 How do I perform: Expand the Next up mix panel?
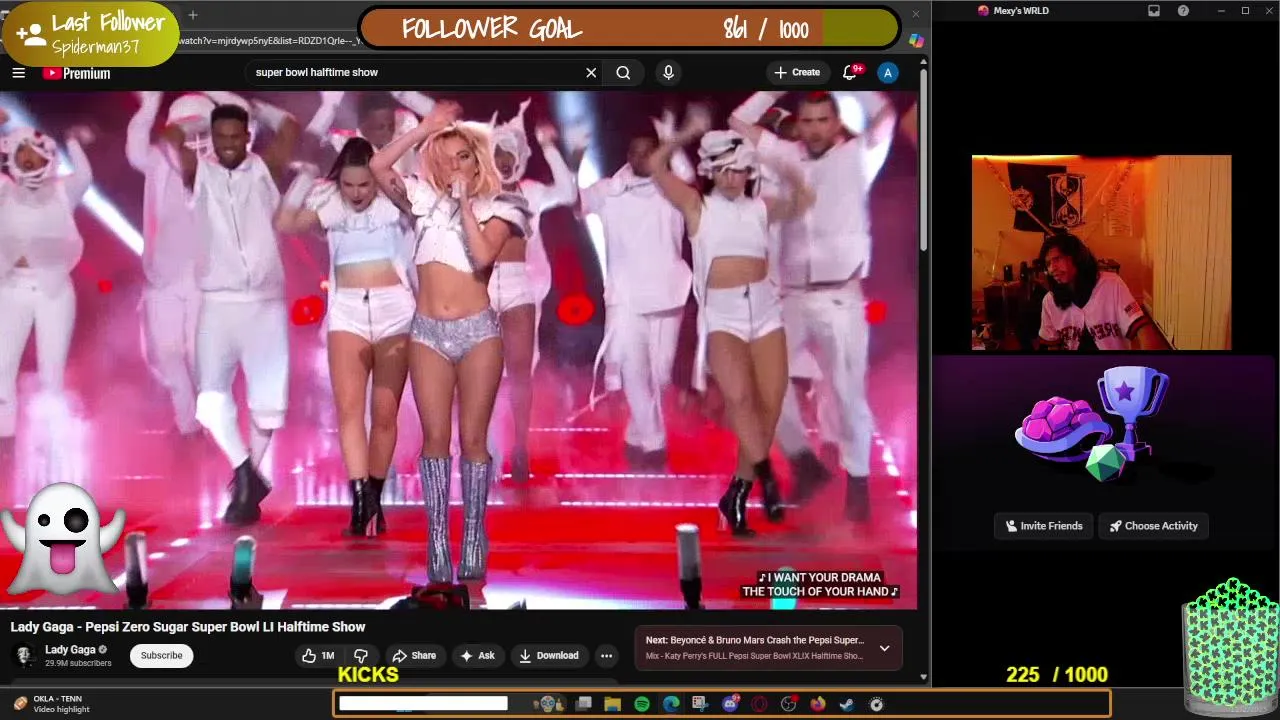tap(884, 648)
